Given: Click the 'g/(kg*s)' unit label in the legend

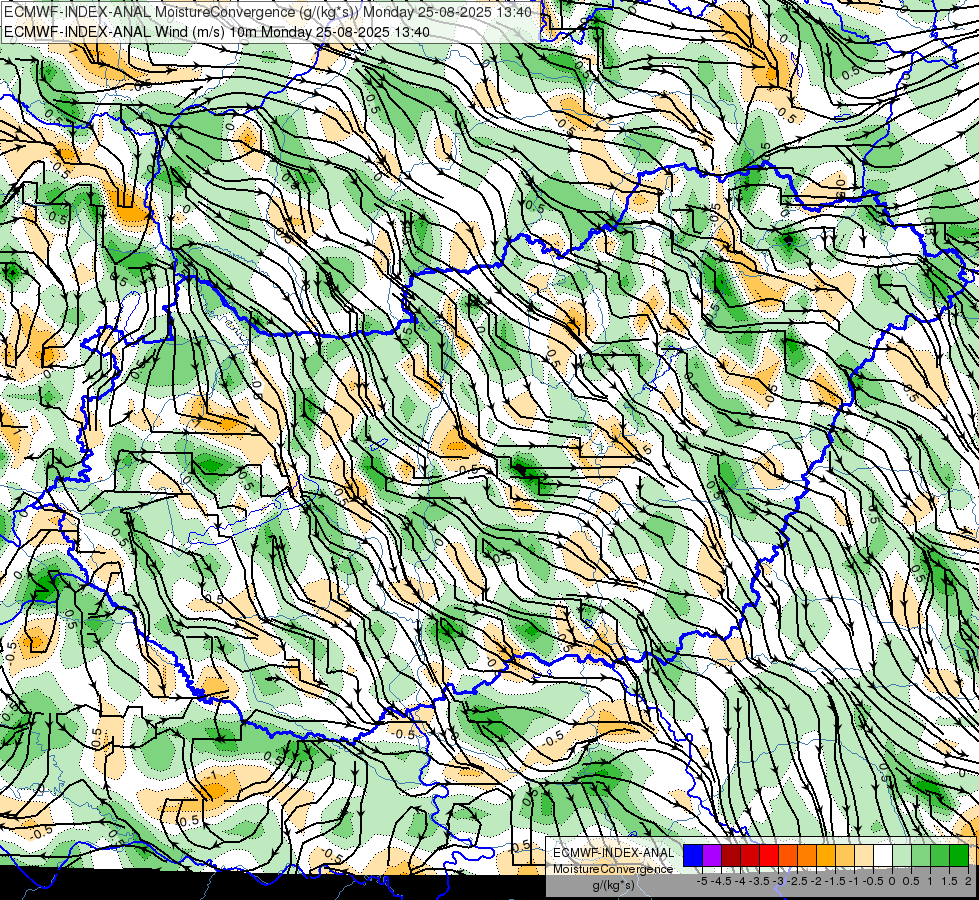Looking at the screenshot, I should pyautogui.click(x=614, y=886).
